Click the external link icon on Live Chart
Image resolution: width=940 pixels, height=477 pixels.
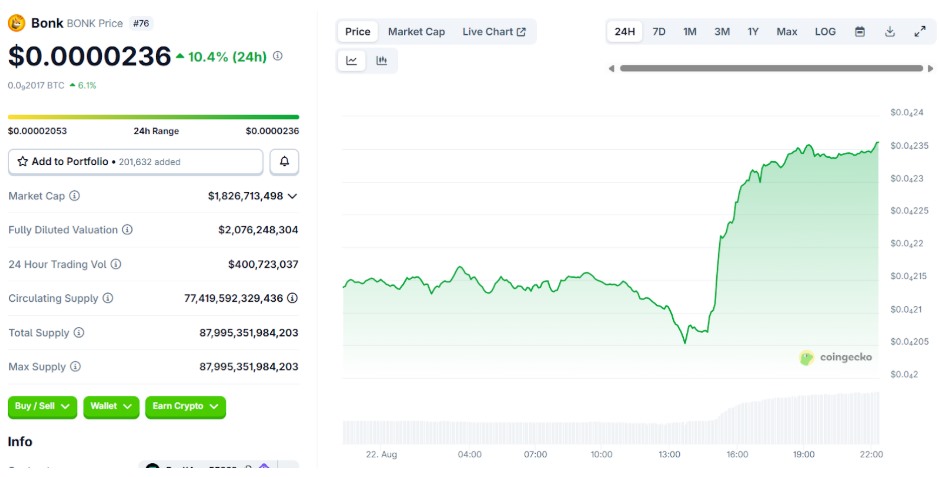coord(521,32)
